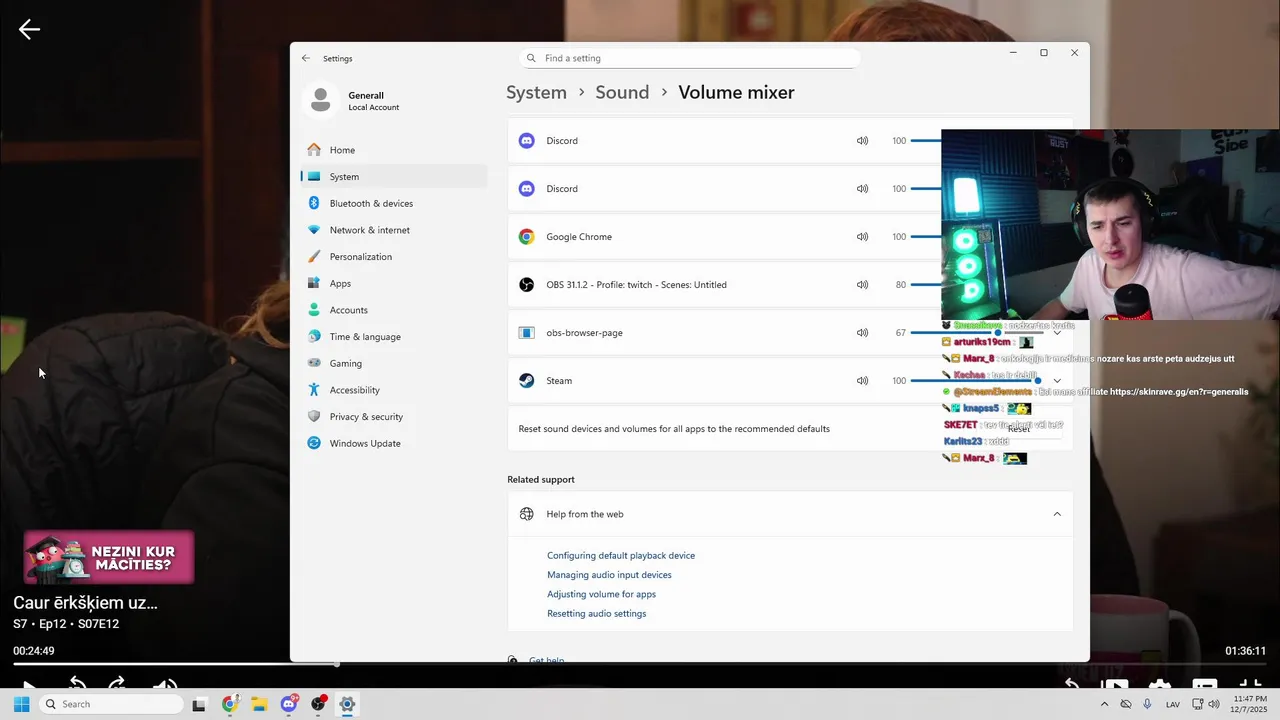This screenshot has width=1280, height=720.
Task: Click the Personalization brush icon
Action: tap(314, 257)
